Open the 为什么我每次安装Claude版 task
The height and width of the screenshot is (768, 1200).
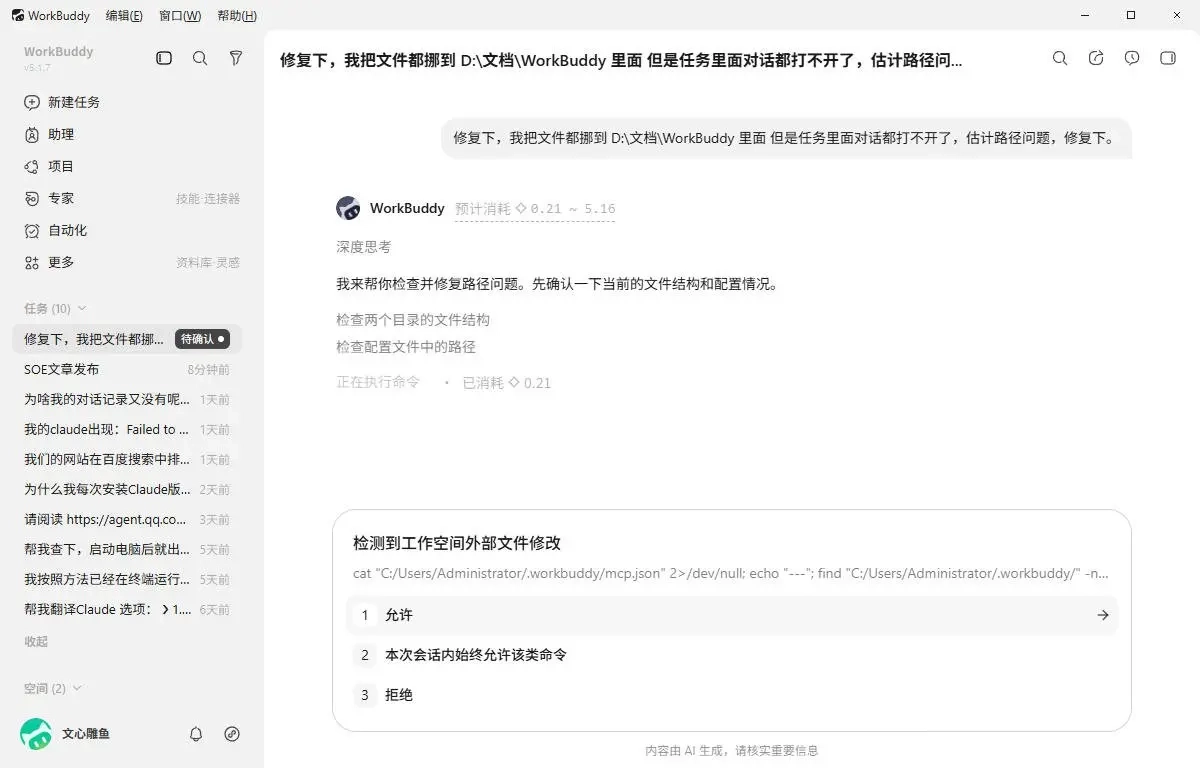[x=127, y=489]
